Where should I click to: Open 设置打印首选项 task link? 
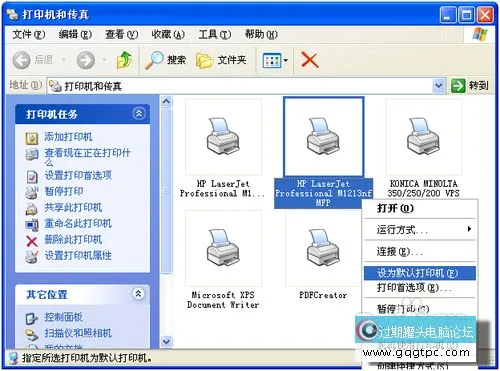click(x=78, y=175)
